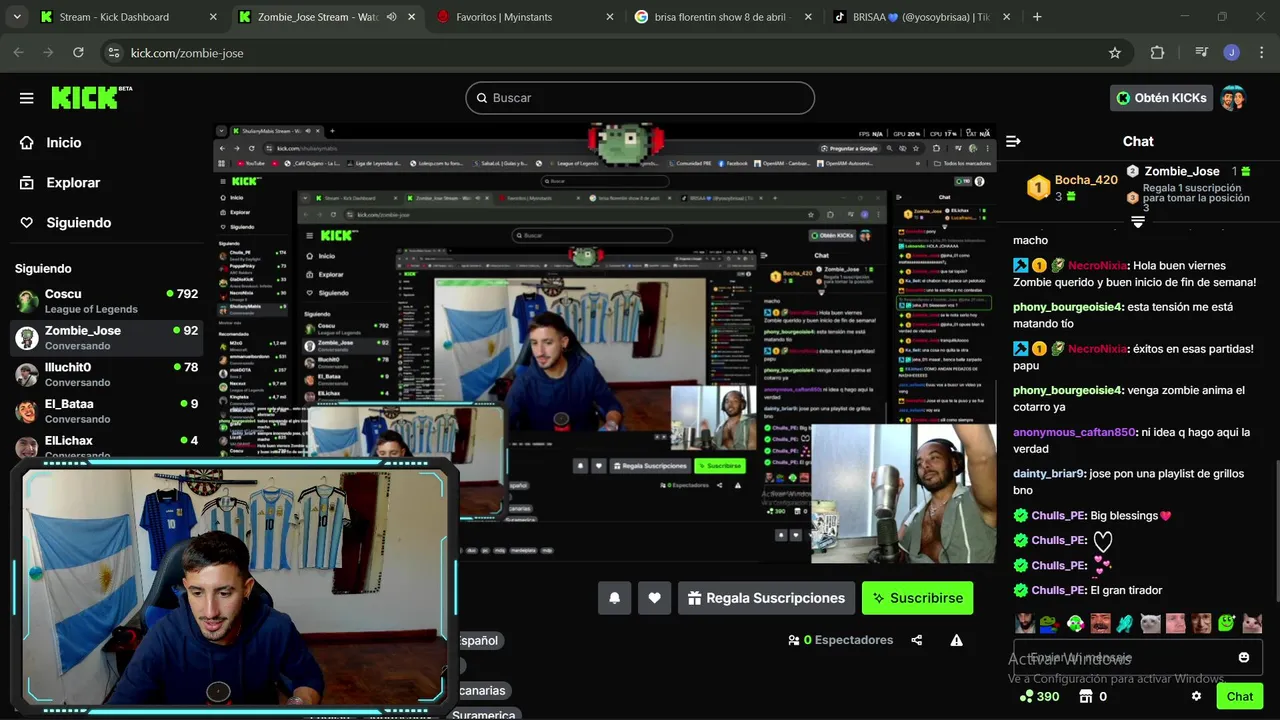Click the Obtén KICKs button
This screenshot has width=1280, height=720.
[1162, 98]
